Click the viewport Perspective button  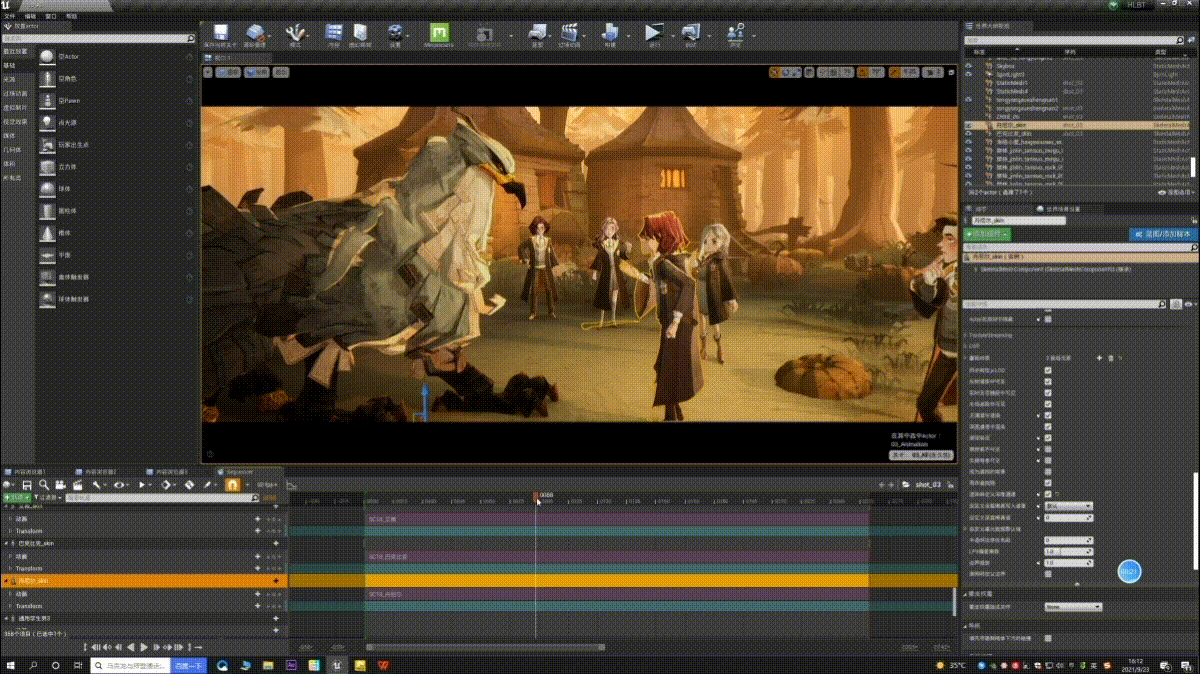[228, 72]
